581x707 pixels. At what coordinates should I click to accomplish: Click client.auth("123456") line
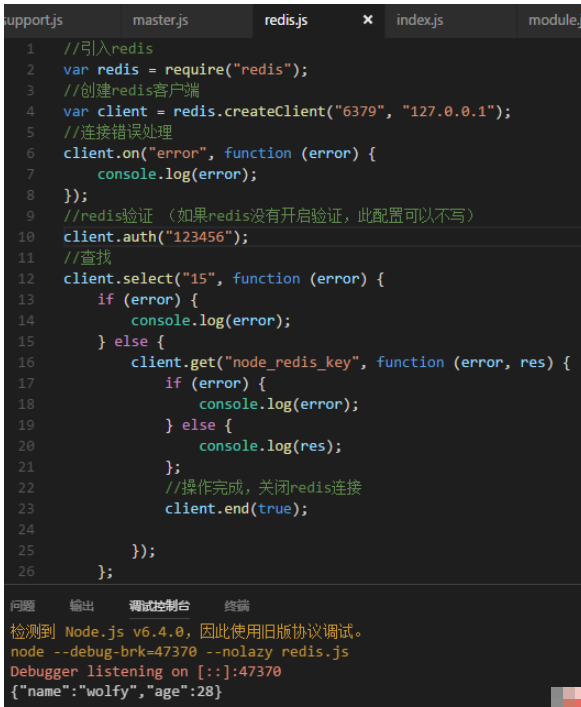156,237
